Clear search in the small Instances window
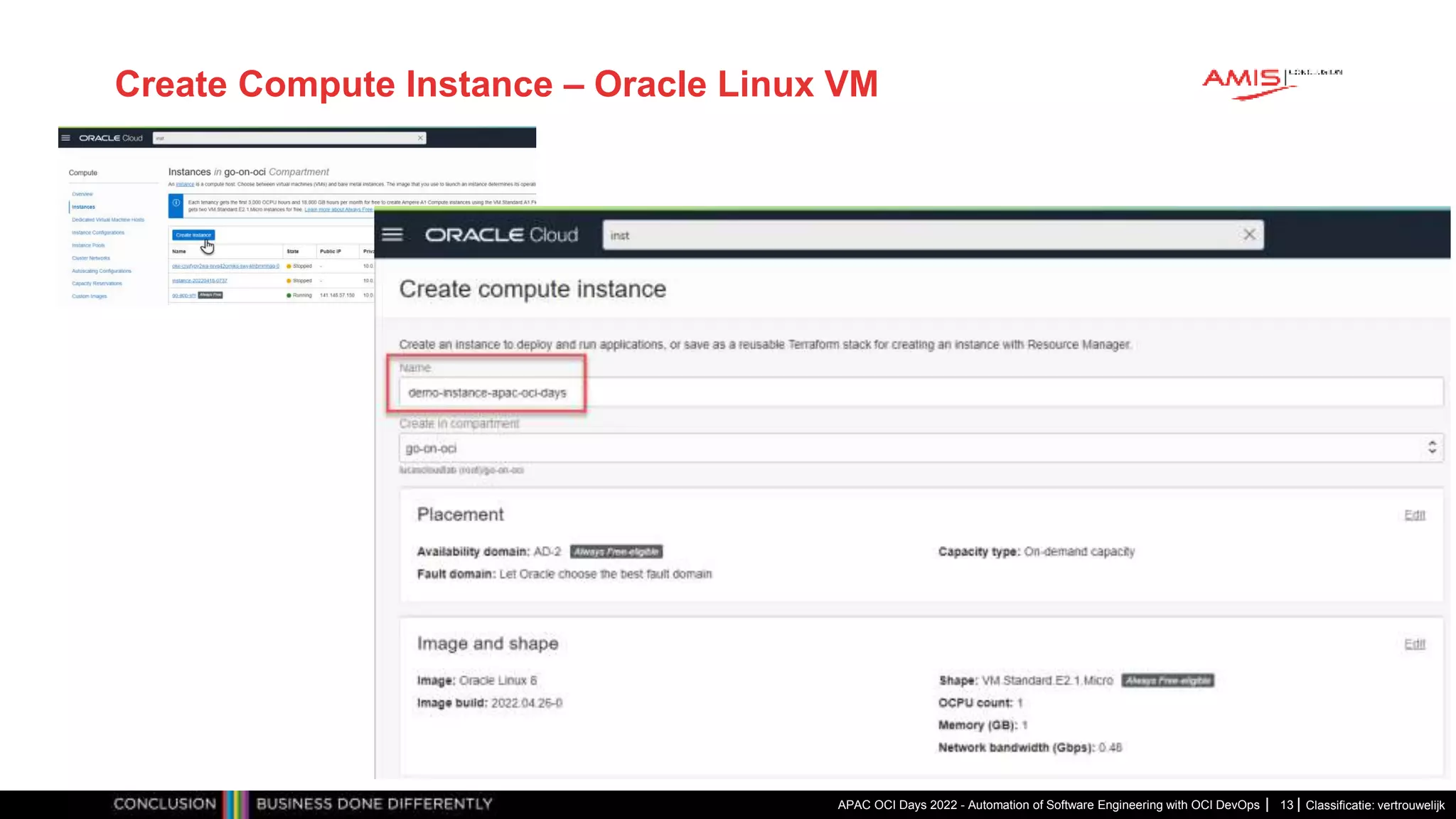This screenshot has width=1456, height=819. click(420, 138)
